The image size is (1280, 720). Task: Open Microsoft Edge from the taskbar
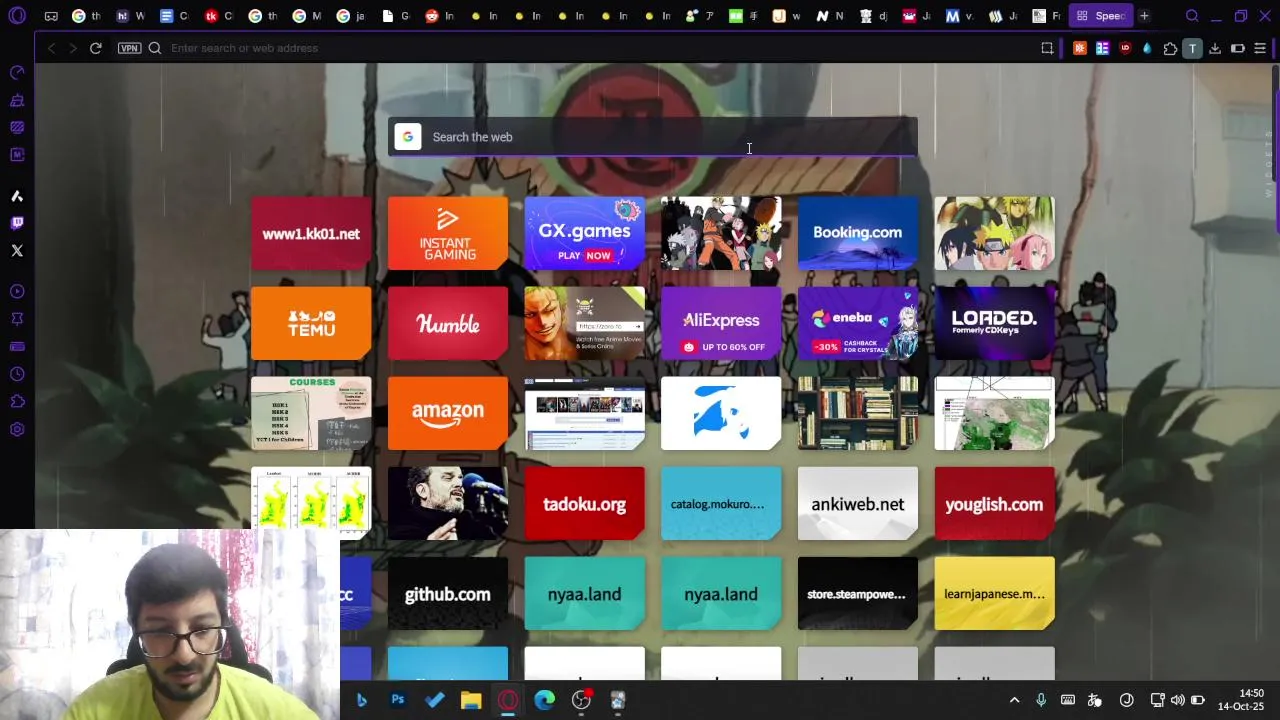coord(544,700)
